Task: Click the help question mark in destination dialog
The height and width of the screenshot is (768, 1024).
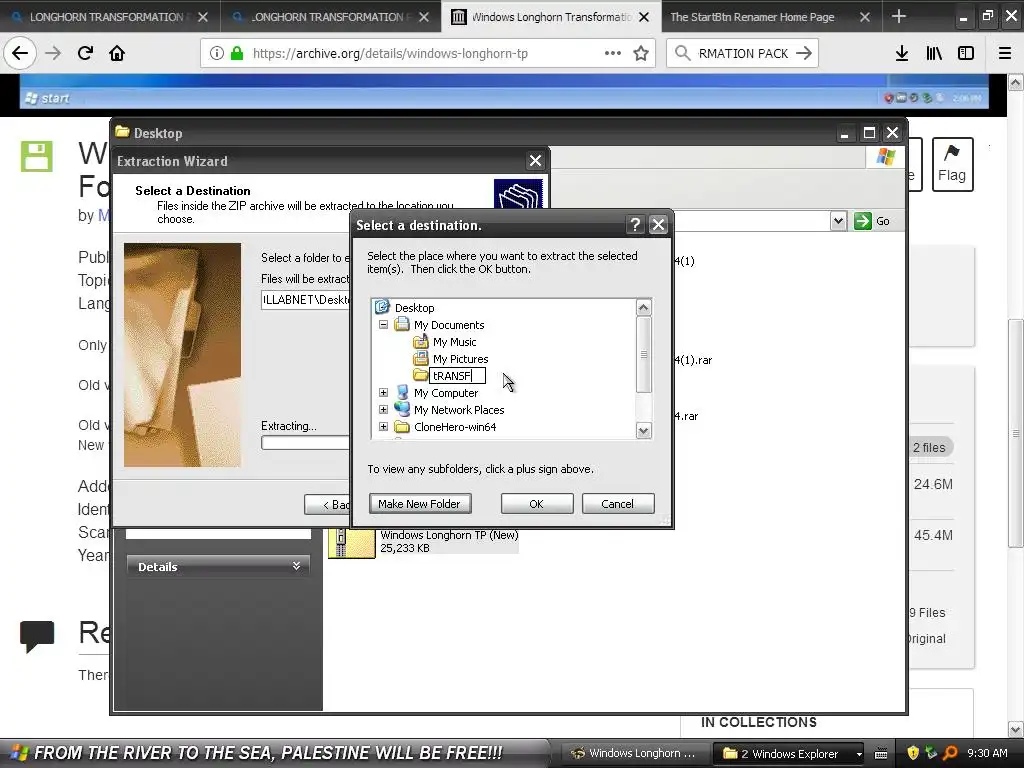Action: 635,225
